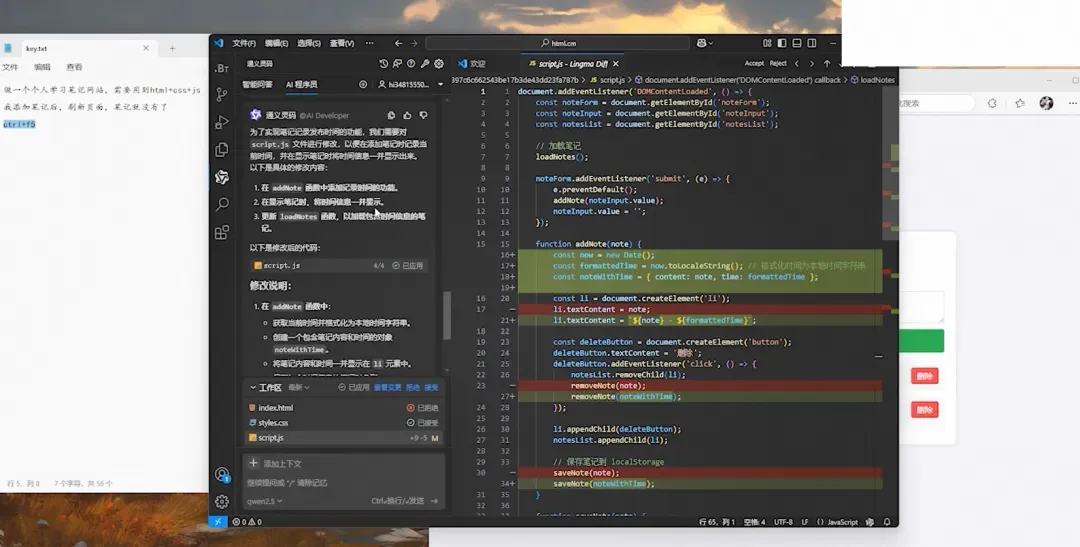Click the html.cm command center search
The height and width of the screenshot is (547, 1080).
pos(557,43)
